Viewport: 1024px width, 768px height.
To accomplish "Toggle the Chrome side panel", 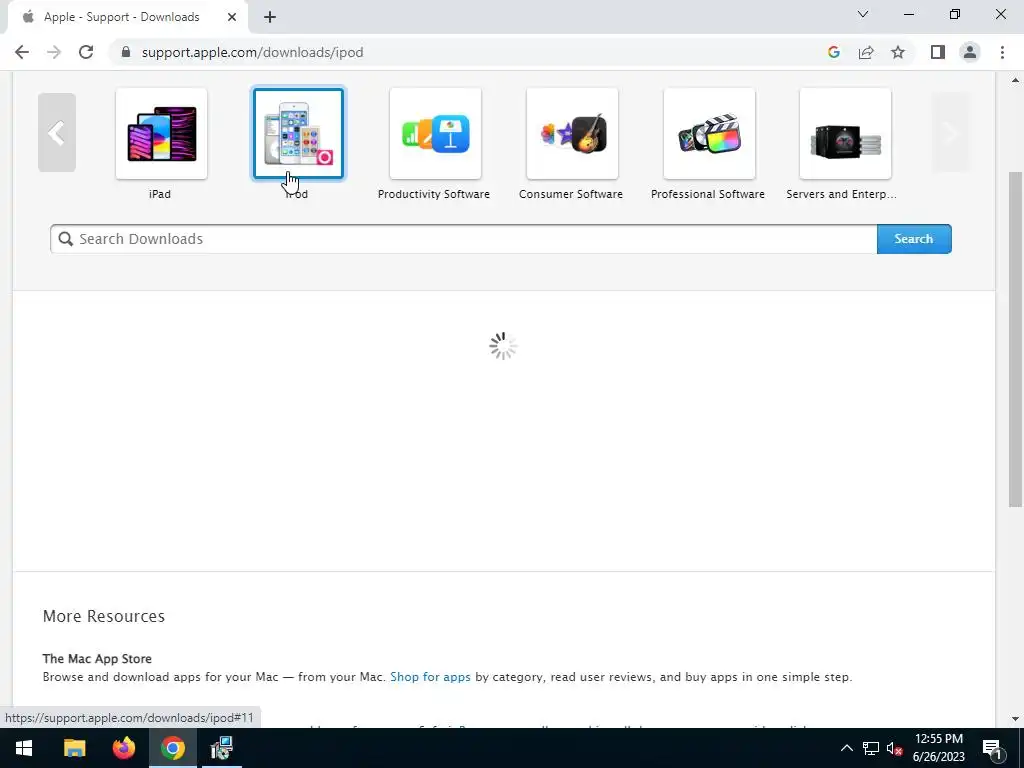I will tap(938, 52).
